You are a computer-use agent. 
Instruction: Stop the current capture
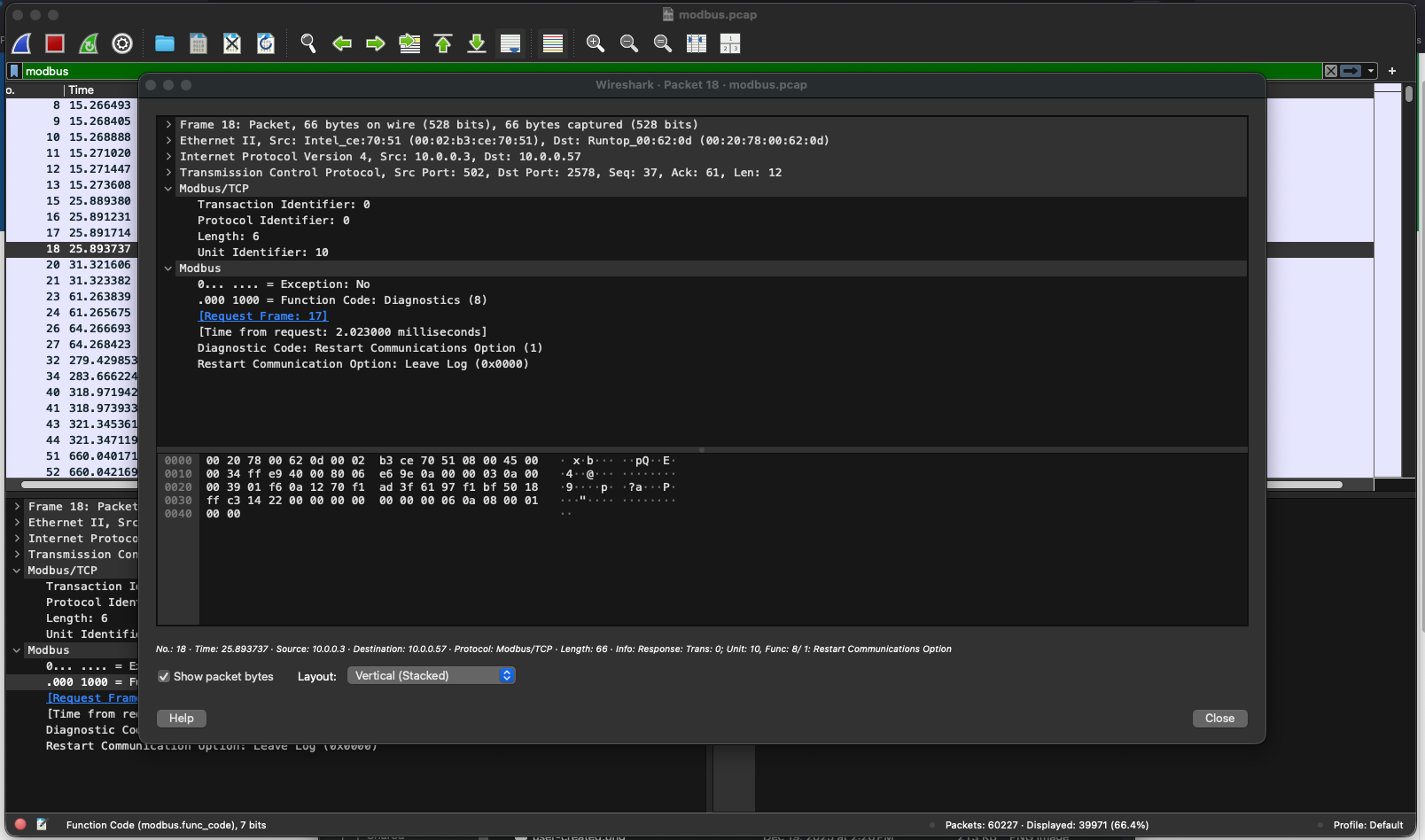point(54,43)
